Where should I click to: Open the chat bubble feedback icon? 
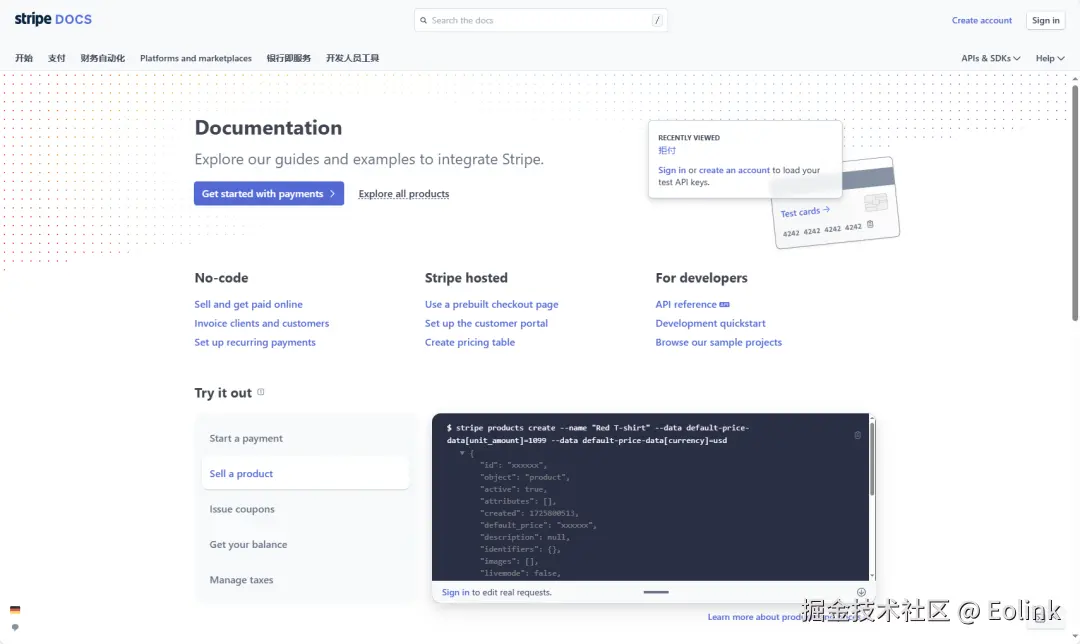15,627
